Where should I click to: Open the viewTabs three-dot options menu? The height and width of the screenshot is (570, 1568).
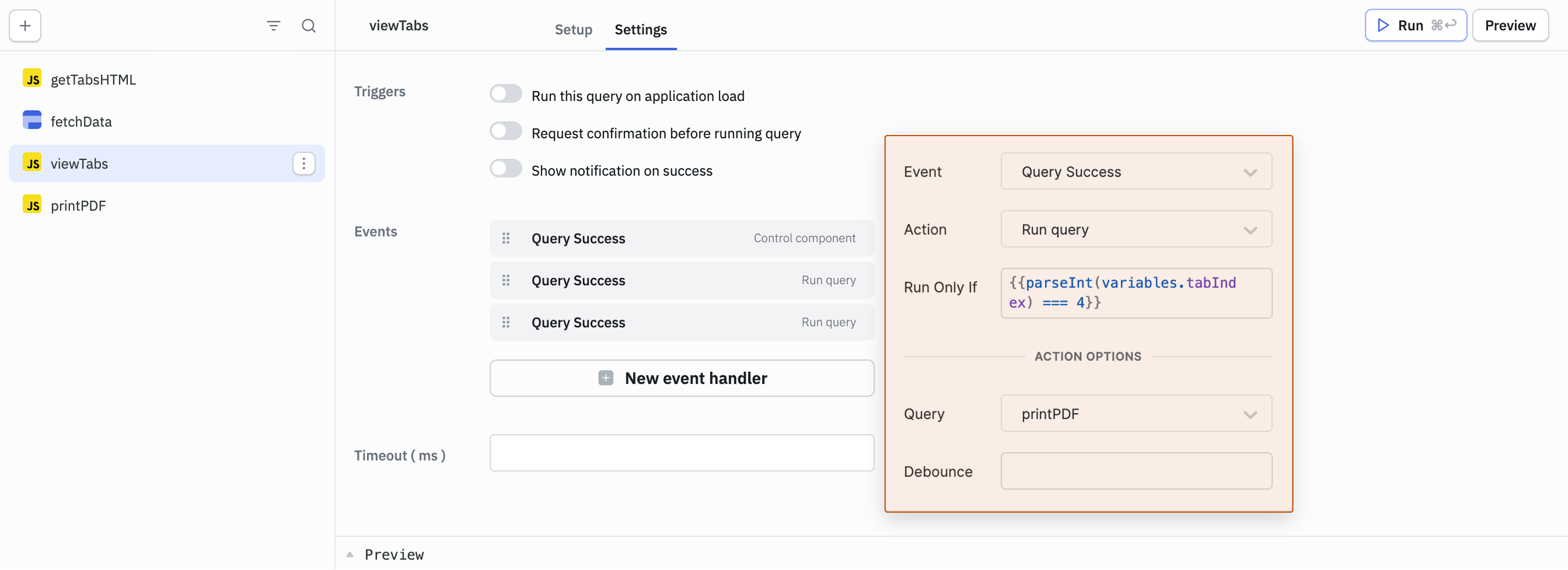[304, 164]
